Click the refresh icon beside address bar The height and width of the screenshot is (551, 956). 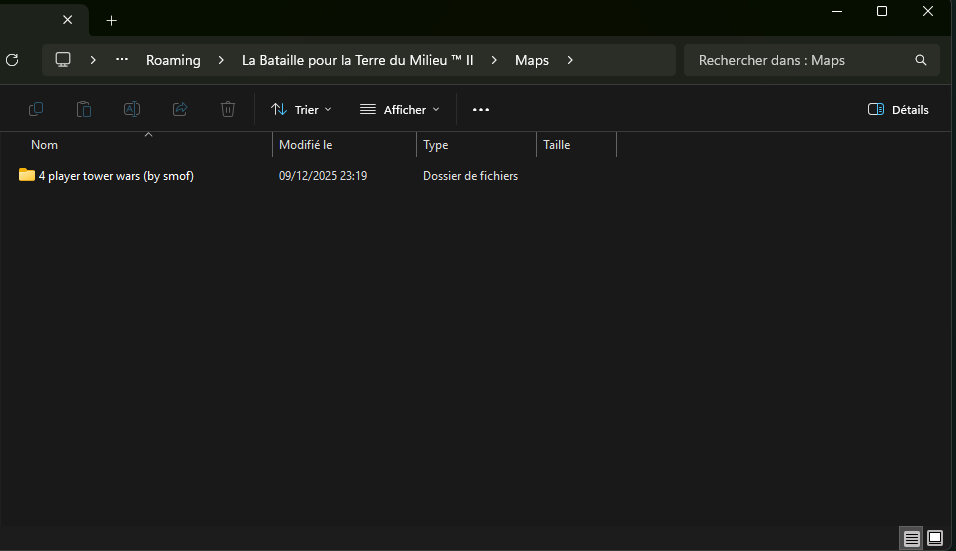coord(12,60)
